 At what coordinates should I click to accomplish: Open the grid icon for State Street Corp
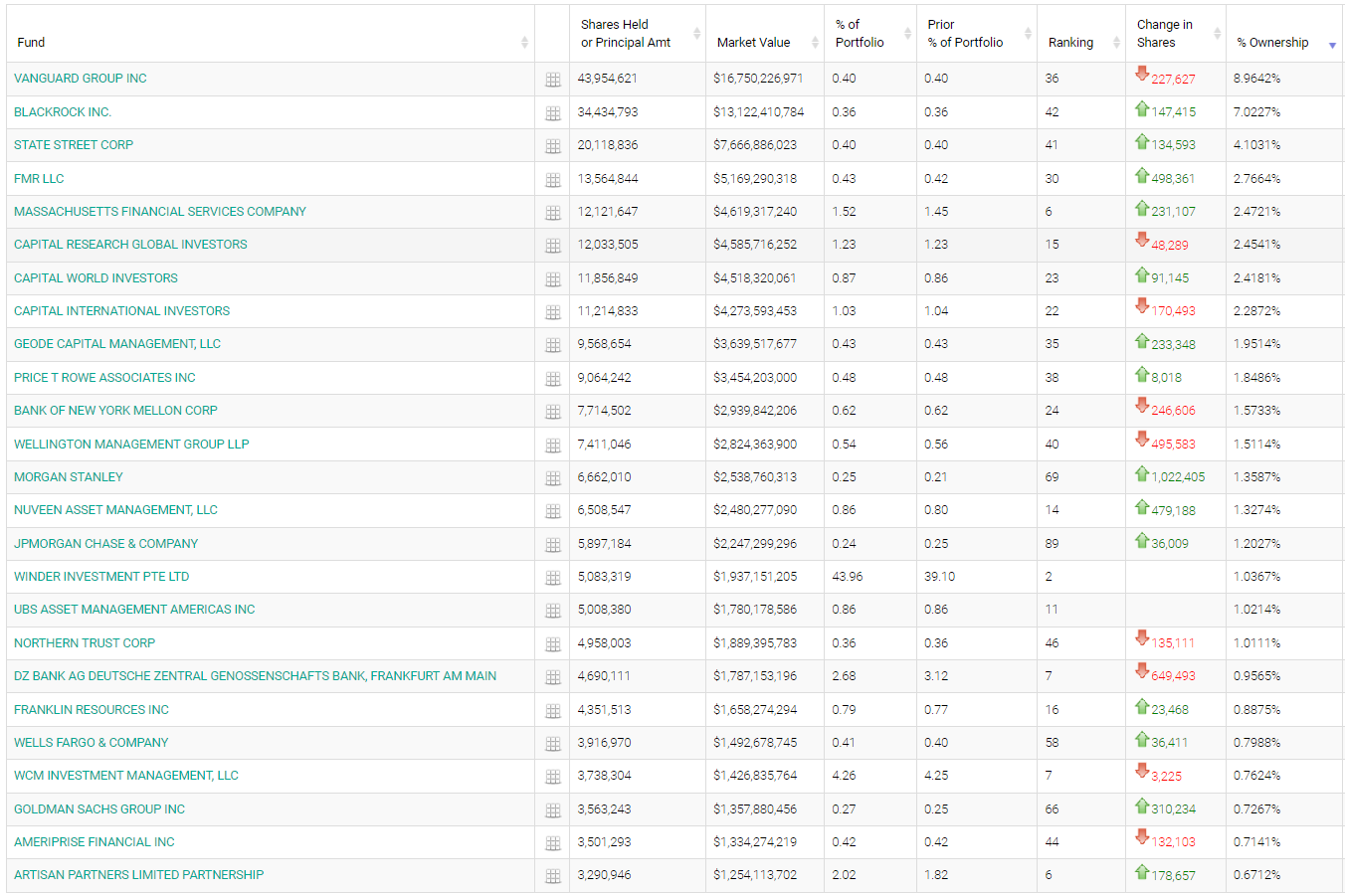[553, 146]
